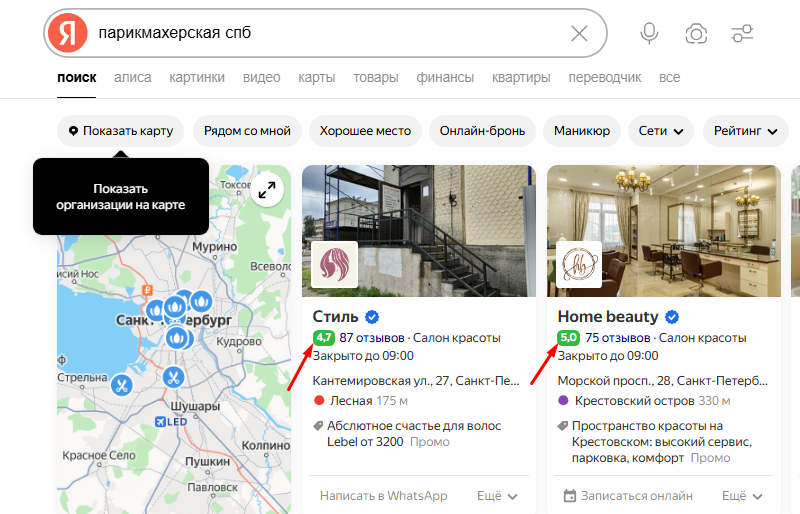Switch to the товары tab
Viewport: 800px width, 514px height.
point(376,78)
